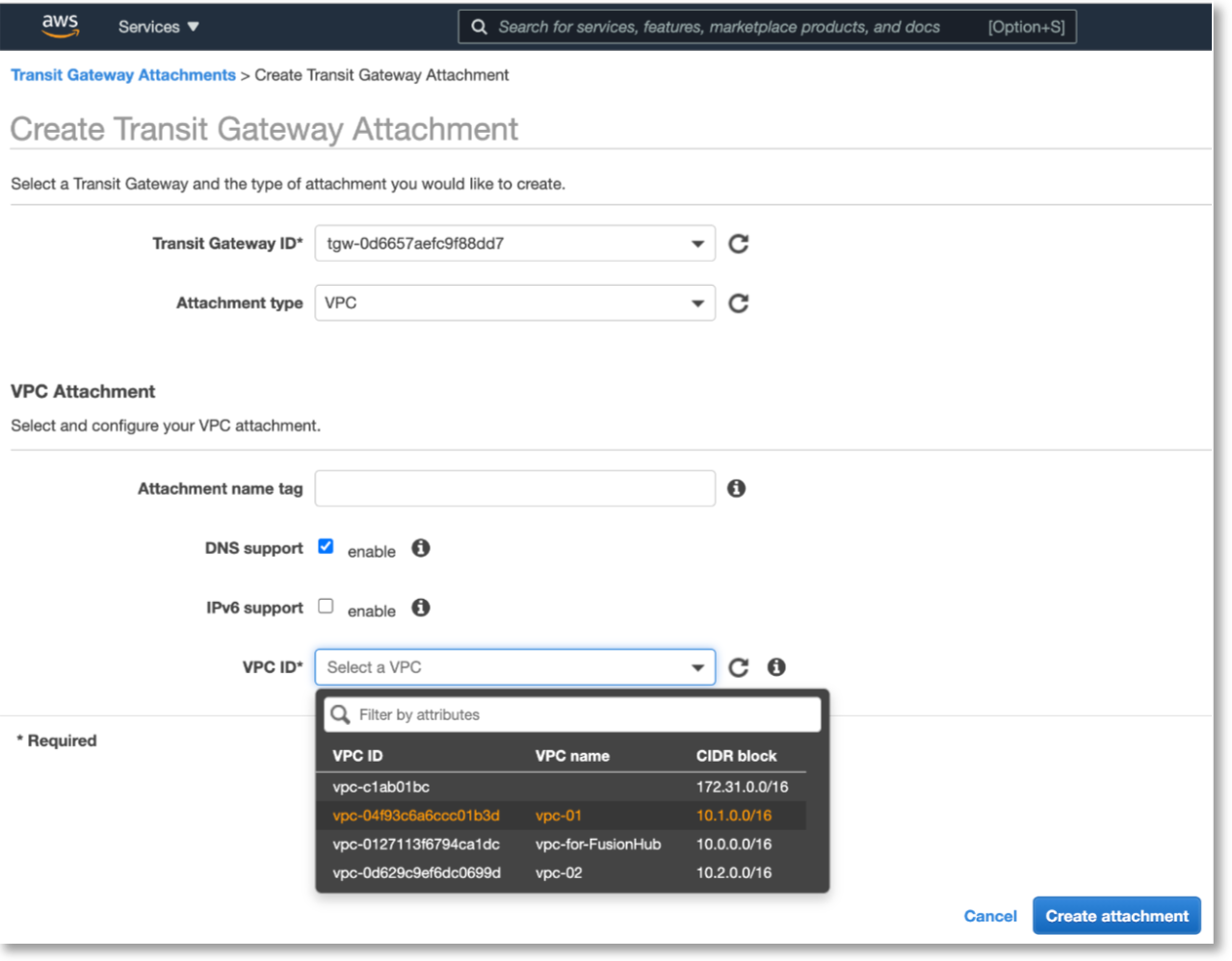Click the vpc-02 name cell

tap(559, 873)
